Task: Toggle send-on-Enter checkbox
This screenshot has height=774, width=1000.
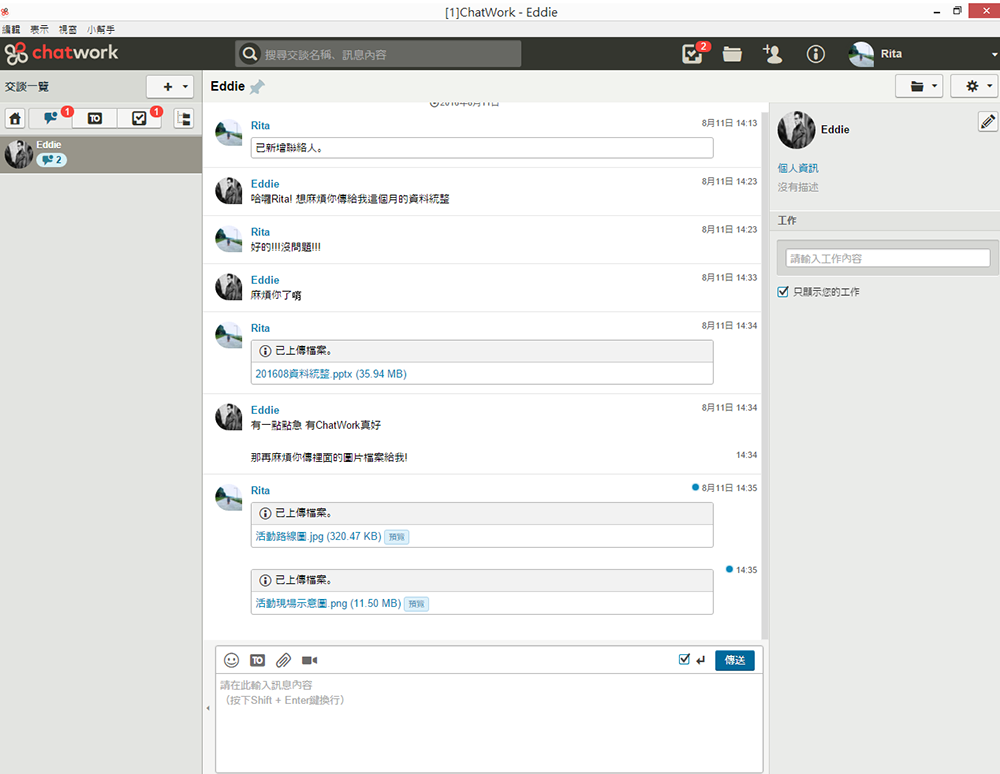Action: [x=684, y=659]
